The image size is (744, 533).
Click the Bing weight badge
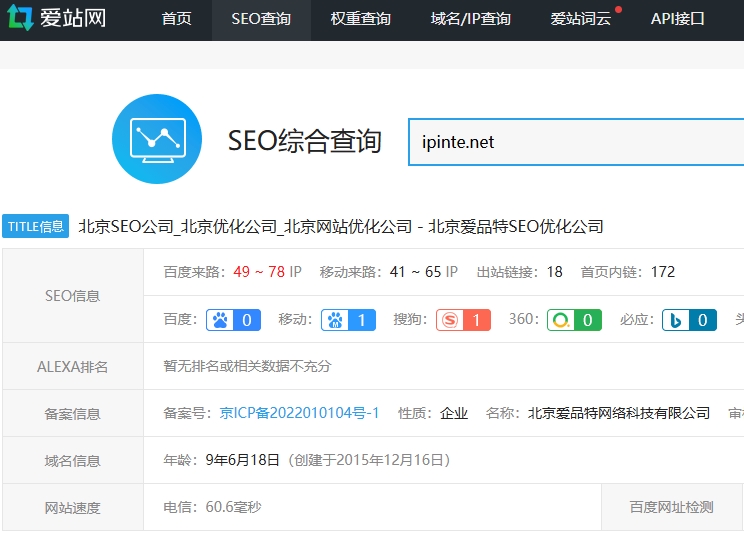tap(689, 320)
